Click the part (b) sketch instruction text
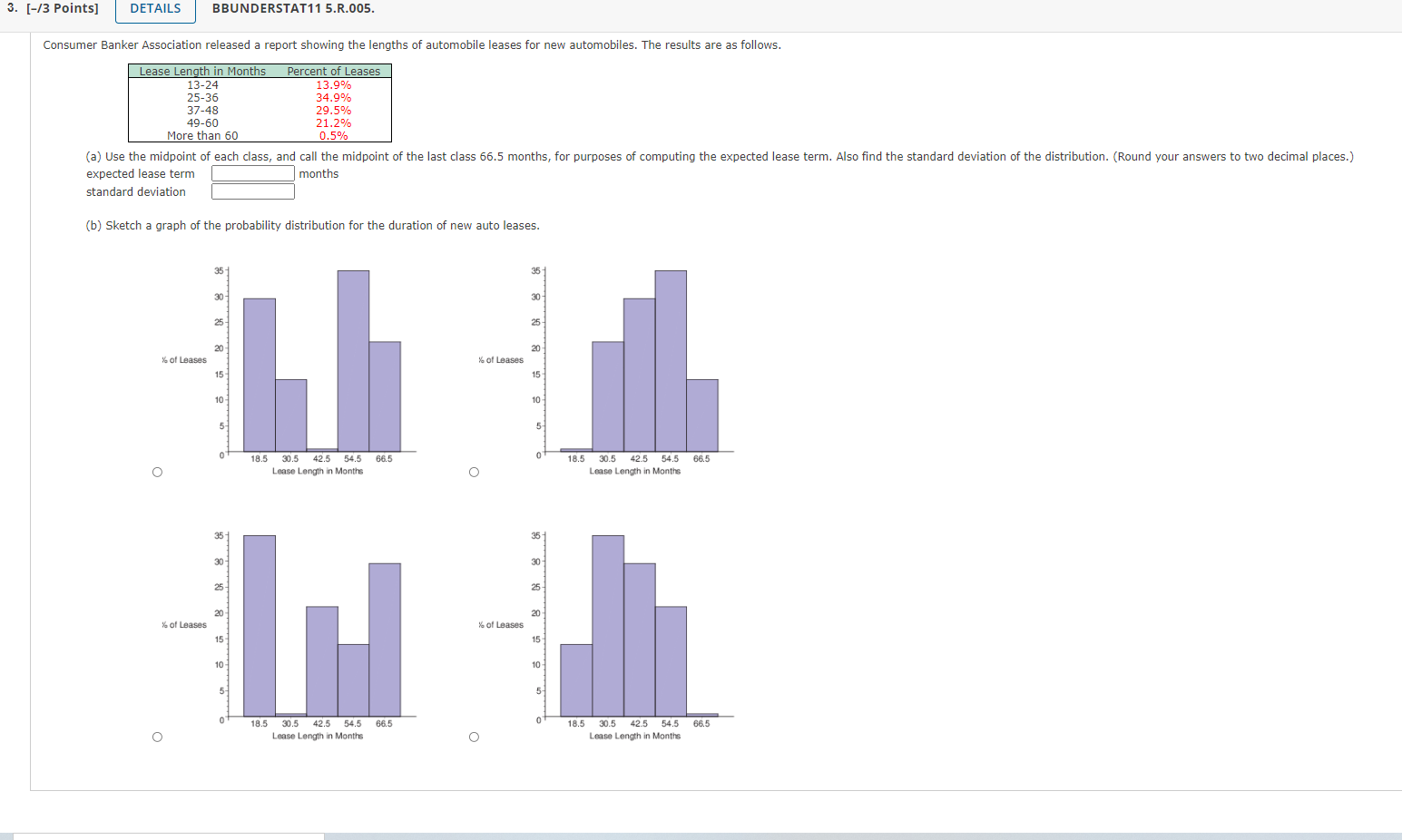Image resolution: width=1402 pixels, height=840 pixels. (x=311, y=225)
